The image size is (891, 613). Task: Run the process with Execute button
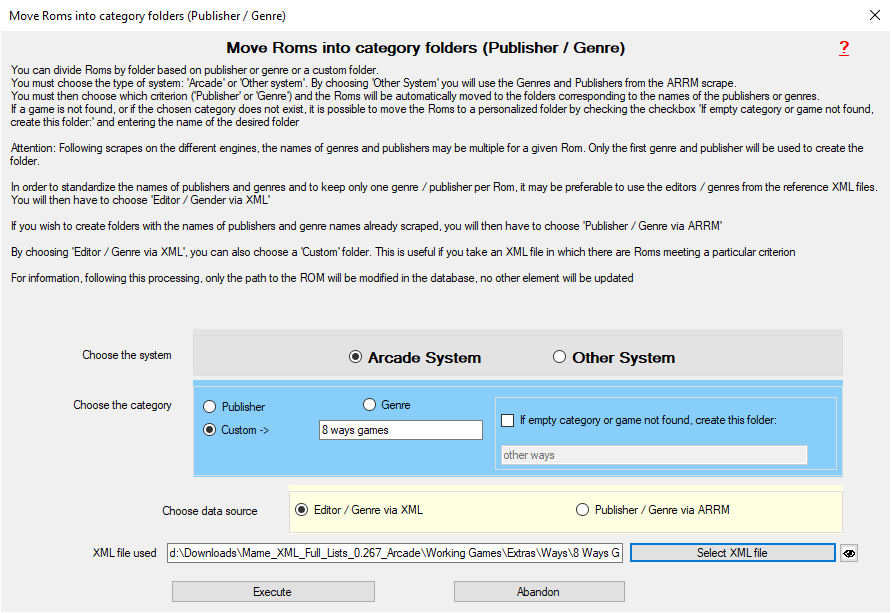(273, 592)
